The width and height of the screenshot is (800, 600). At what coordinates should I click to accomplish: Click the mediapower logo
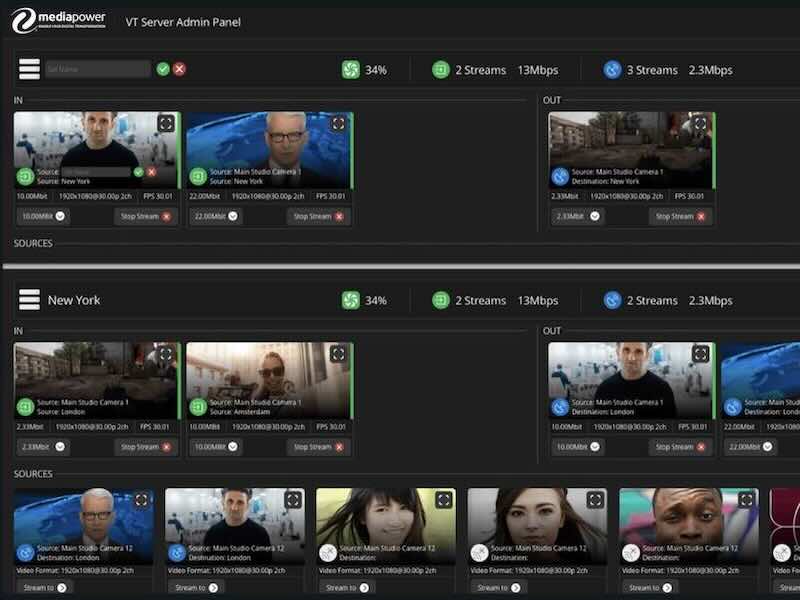coord(58,20)
